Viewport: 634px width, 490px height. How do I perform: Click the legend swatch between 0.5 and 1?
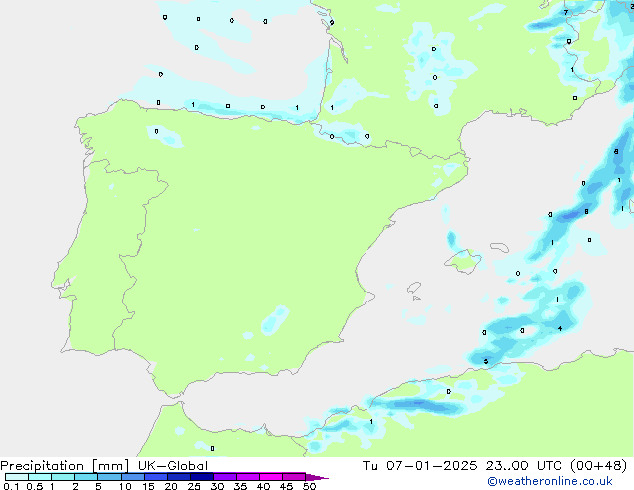tap(40, 477)
